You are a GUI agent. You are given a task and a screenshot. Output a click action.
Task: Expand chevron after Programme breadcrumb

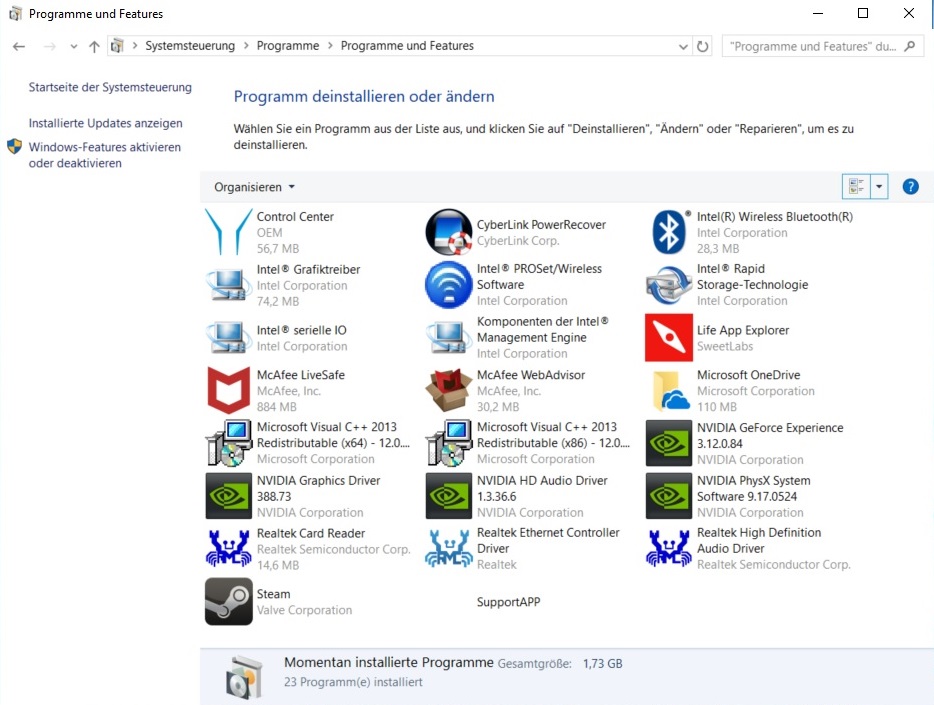(330, 46)
